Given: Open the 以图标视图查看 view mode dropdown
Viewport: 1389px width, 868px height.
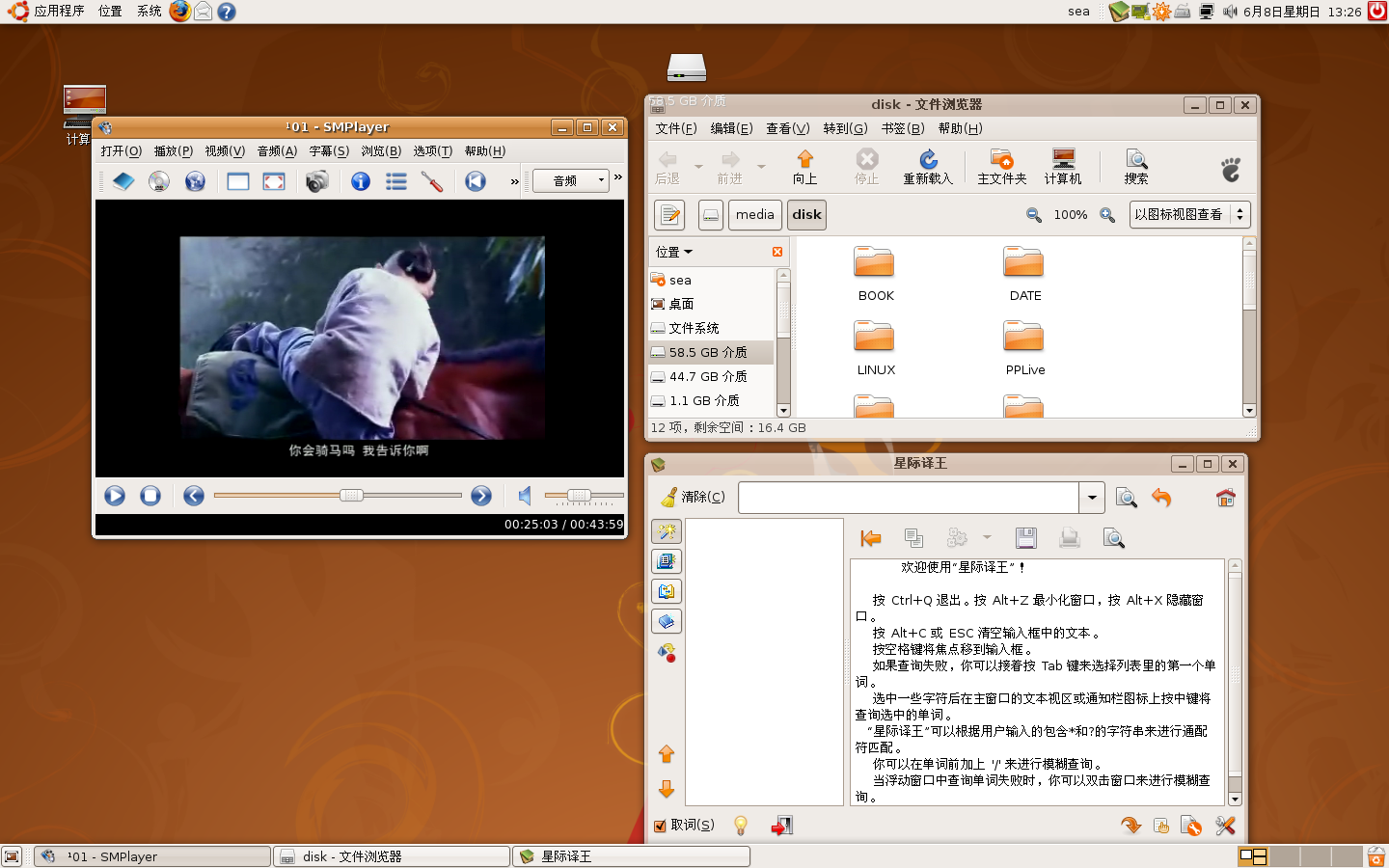Looking at the screenshot, I should point(1190,215).
